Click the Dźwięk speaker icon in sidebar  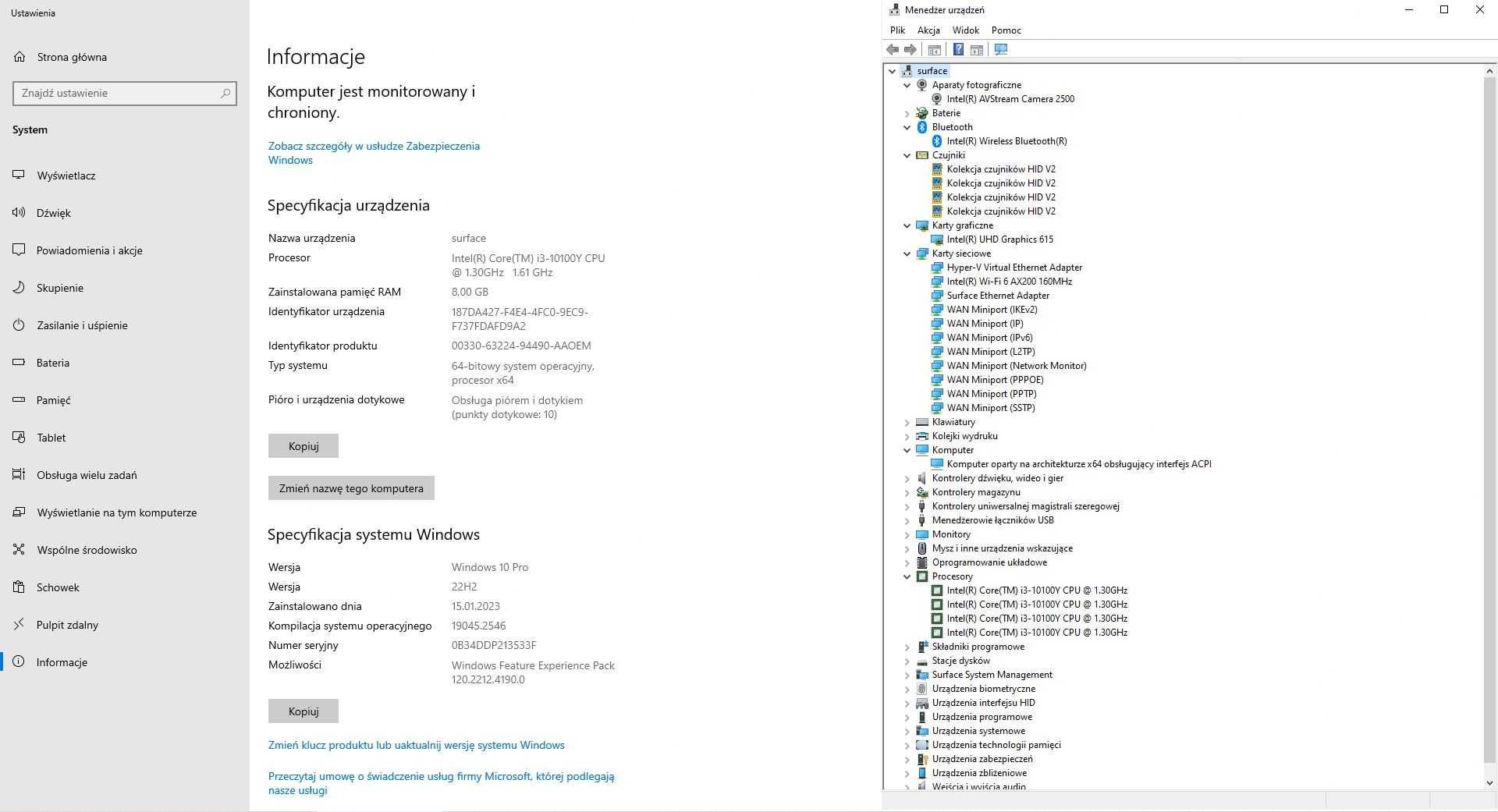19,213
